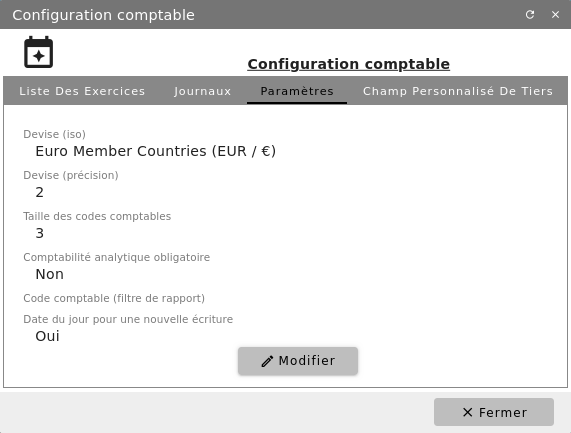The image size is (571, 433).
Task: Click the Code comptable (filtre de rapport) label
Action: (114, 298)
